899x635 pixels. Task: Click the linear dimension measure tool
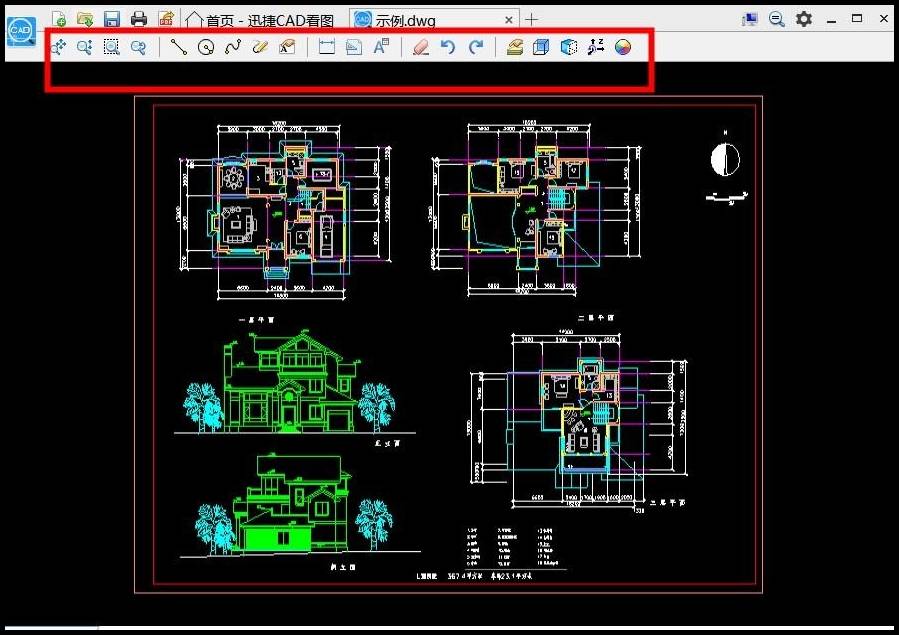[326, 47]
